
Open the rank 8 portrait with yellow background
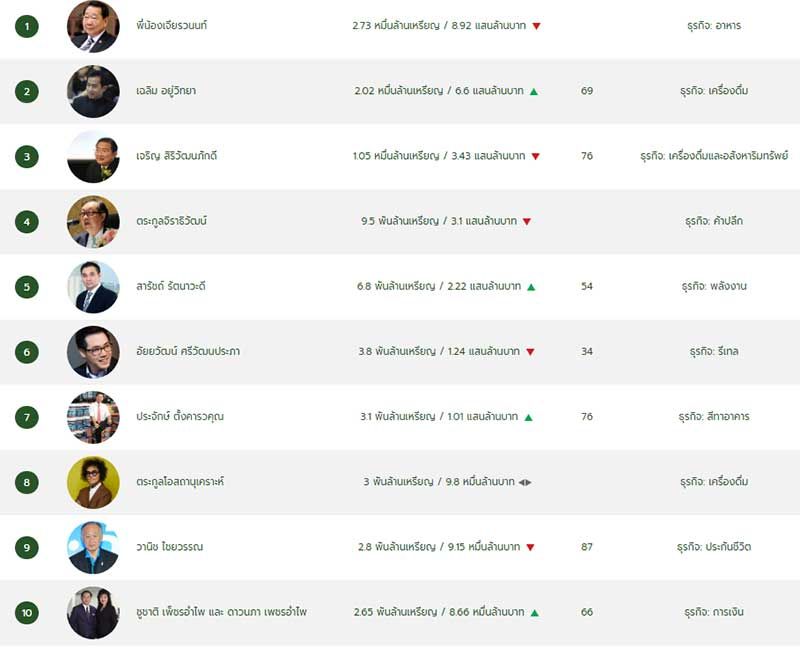tap(93, 482)
